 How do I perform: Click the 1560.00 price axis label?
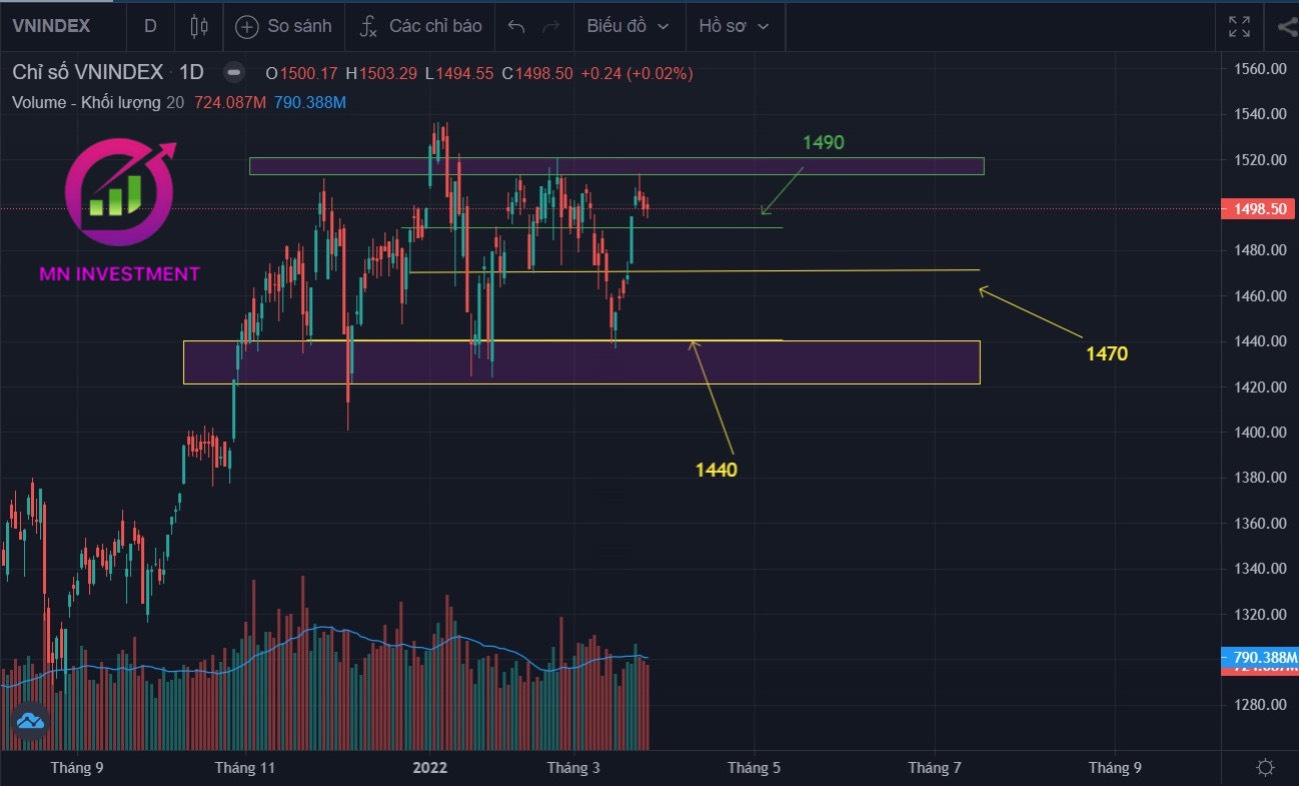pos(1258,69)
